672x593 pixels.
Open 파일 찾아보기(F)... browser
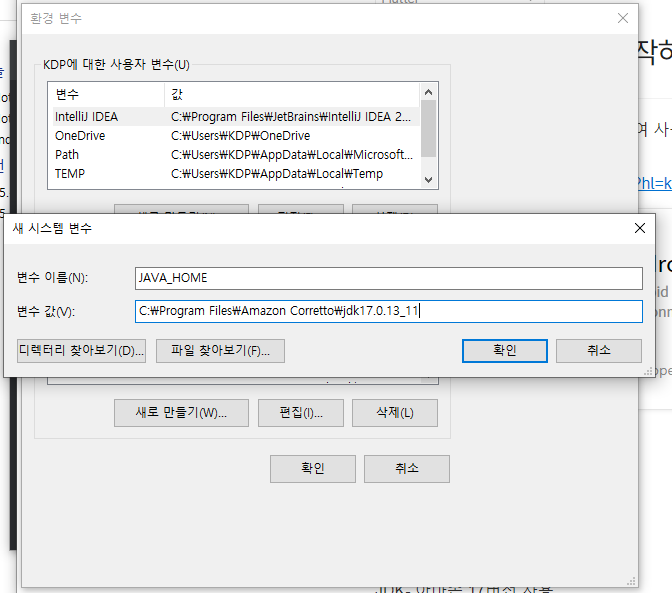click(x=220, y=351)
